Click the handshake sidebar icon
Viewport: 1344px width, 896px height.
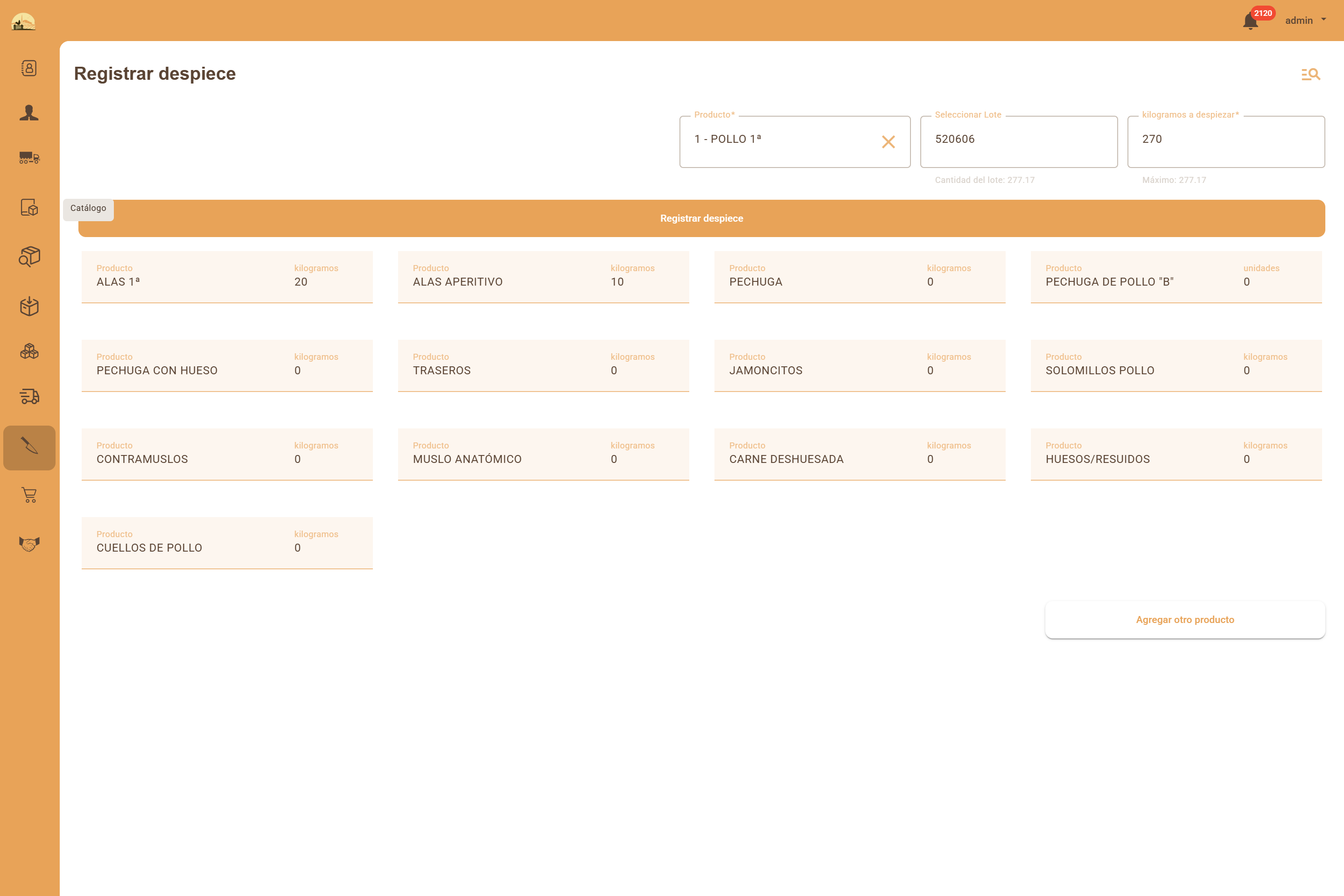click(x=29, y=543)
